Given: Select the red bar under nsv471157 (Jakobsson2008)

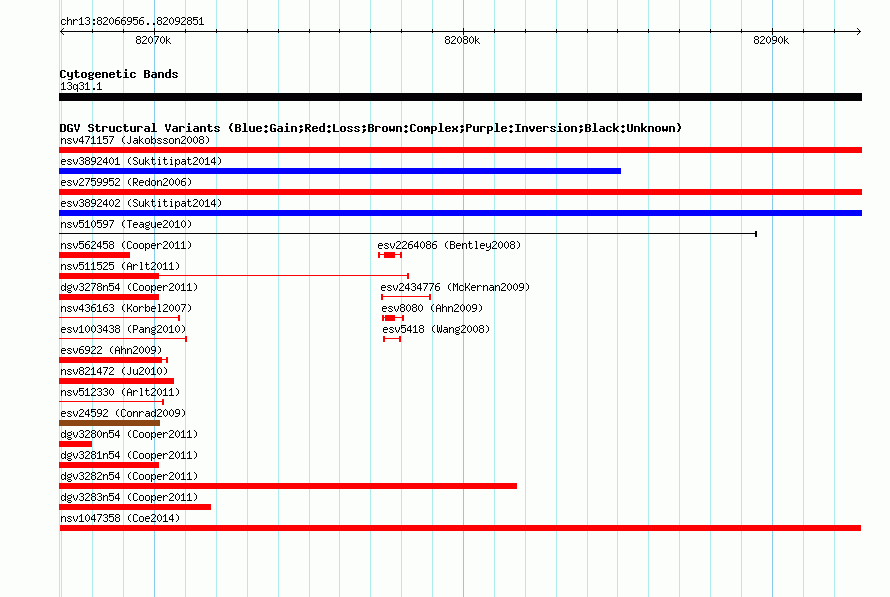Looking at the screenshot, I should (460, 150).
